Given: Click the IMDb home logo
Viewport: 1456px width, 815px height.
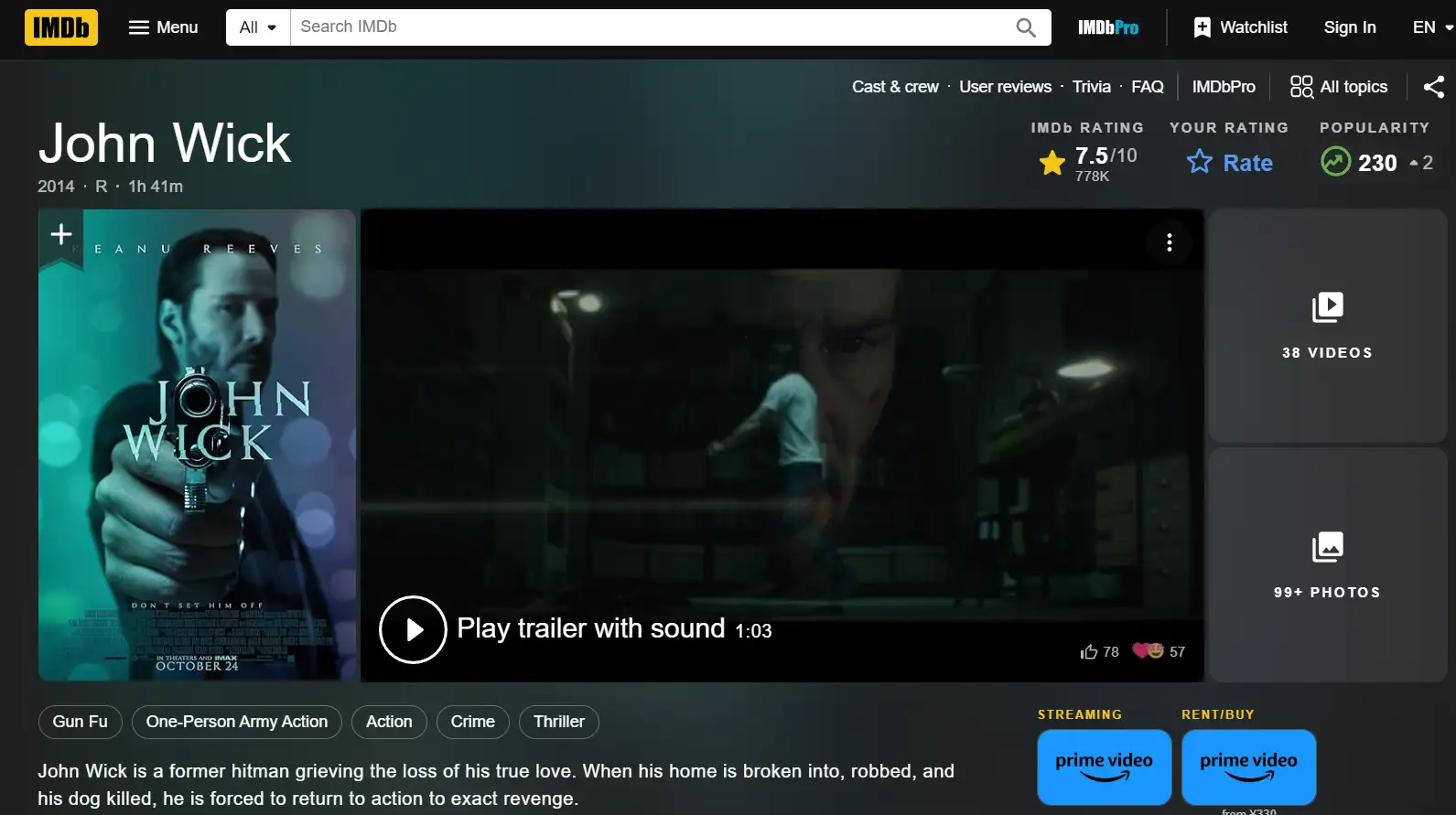Looking at the screenshot, I should (61, 27).
